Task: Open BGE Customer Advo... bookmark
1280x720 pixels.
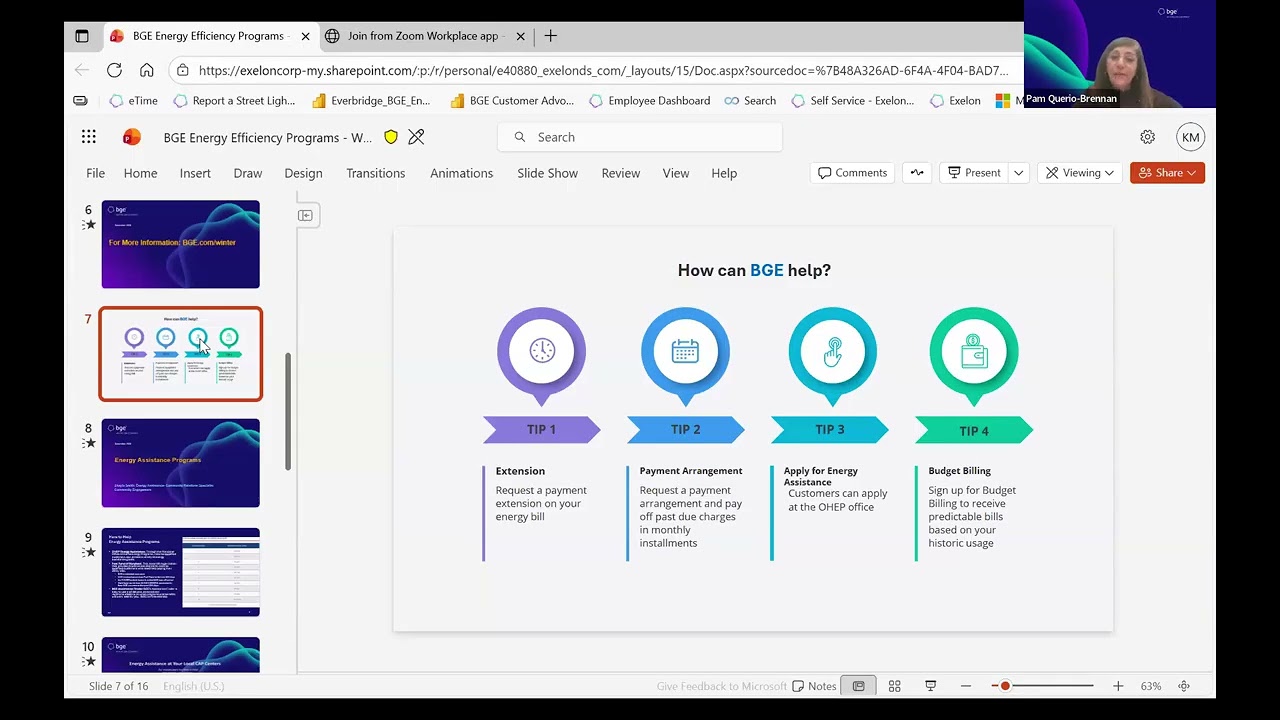Action: (x=512, y=100)
